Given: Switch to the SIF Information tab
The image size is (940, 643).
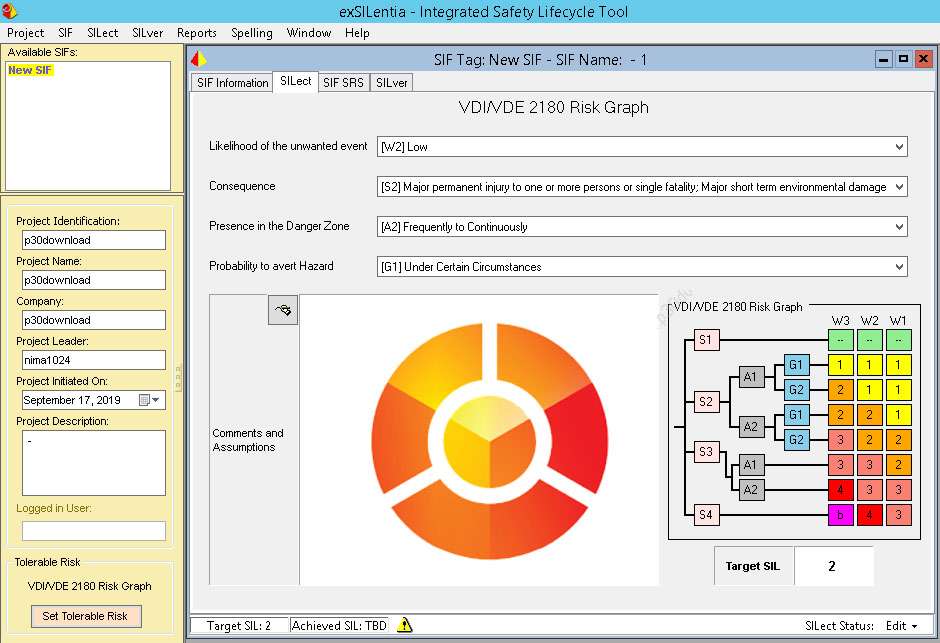Looking at the screenshot, I should [230, 83].
